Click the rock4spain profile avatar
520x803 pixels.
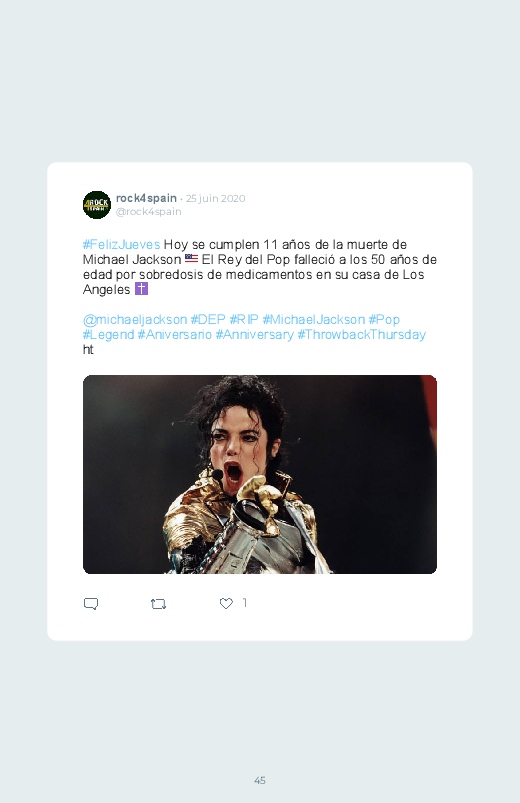[97, 205]
